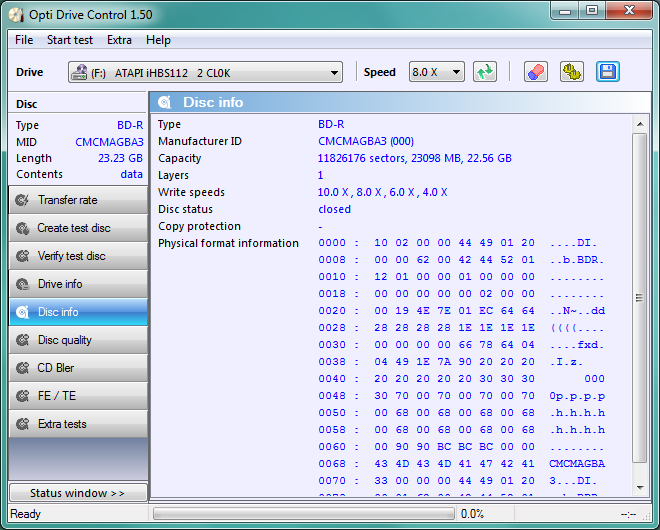Click the hex row at offset 0020

(462, 311)
